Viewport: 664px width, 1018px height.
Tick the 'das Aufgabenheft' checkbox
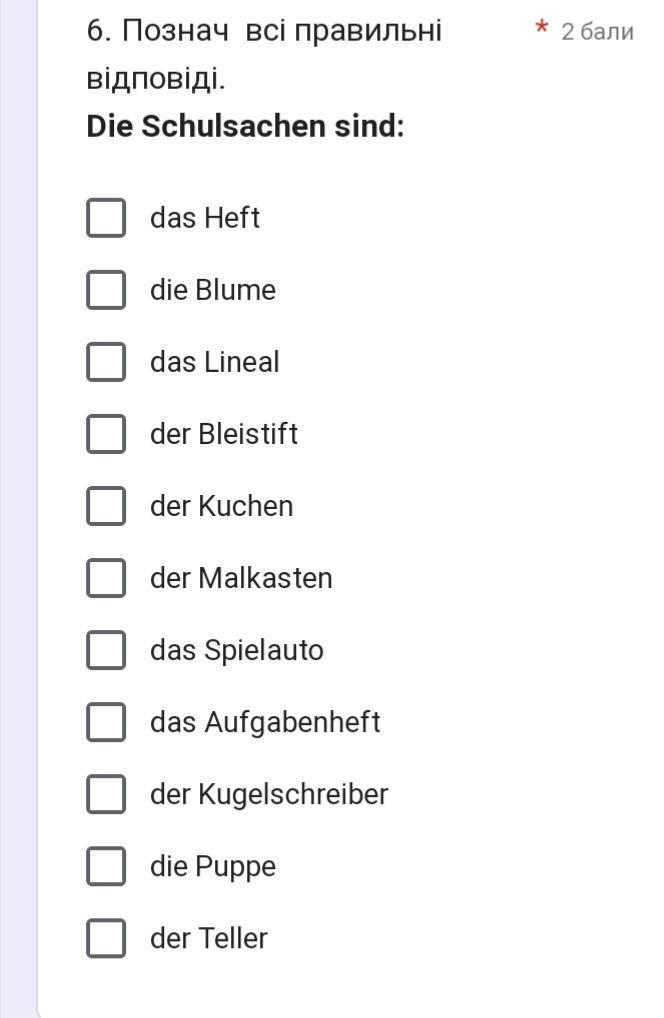coord(106,722)
